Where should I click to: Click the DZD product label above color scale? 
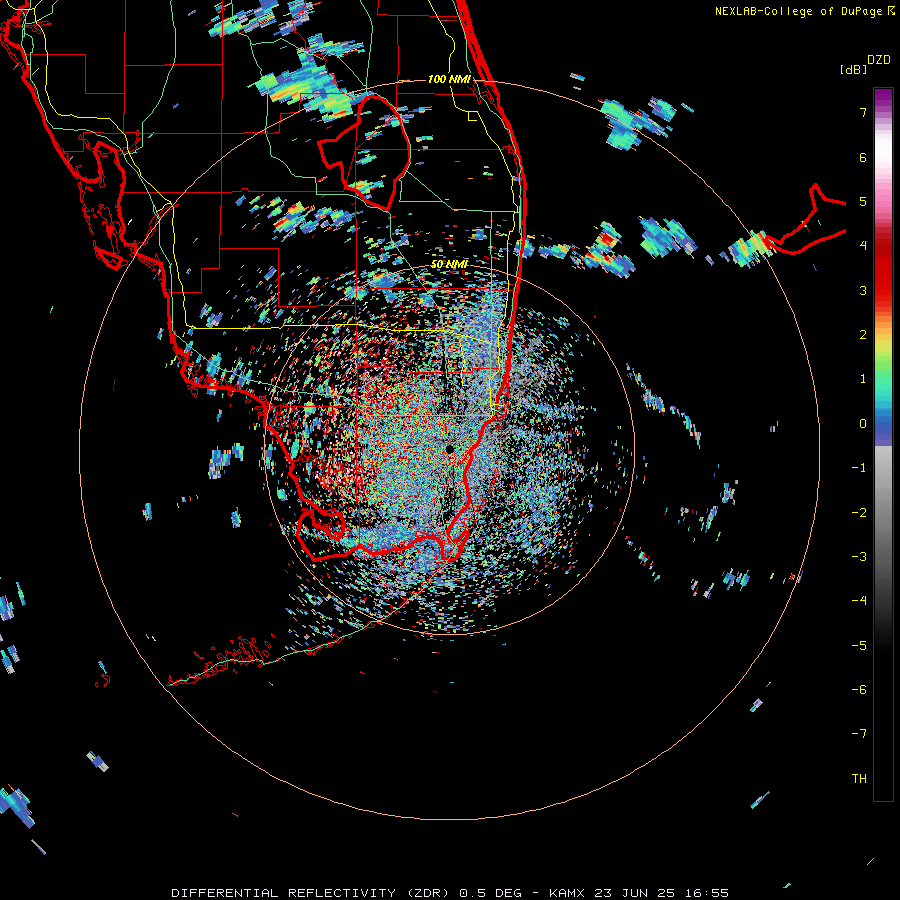[x=879, y=60]
